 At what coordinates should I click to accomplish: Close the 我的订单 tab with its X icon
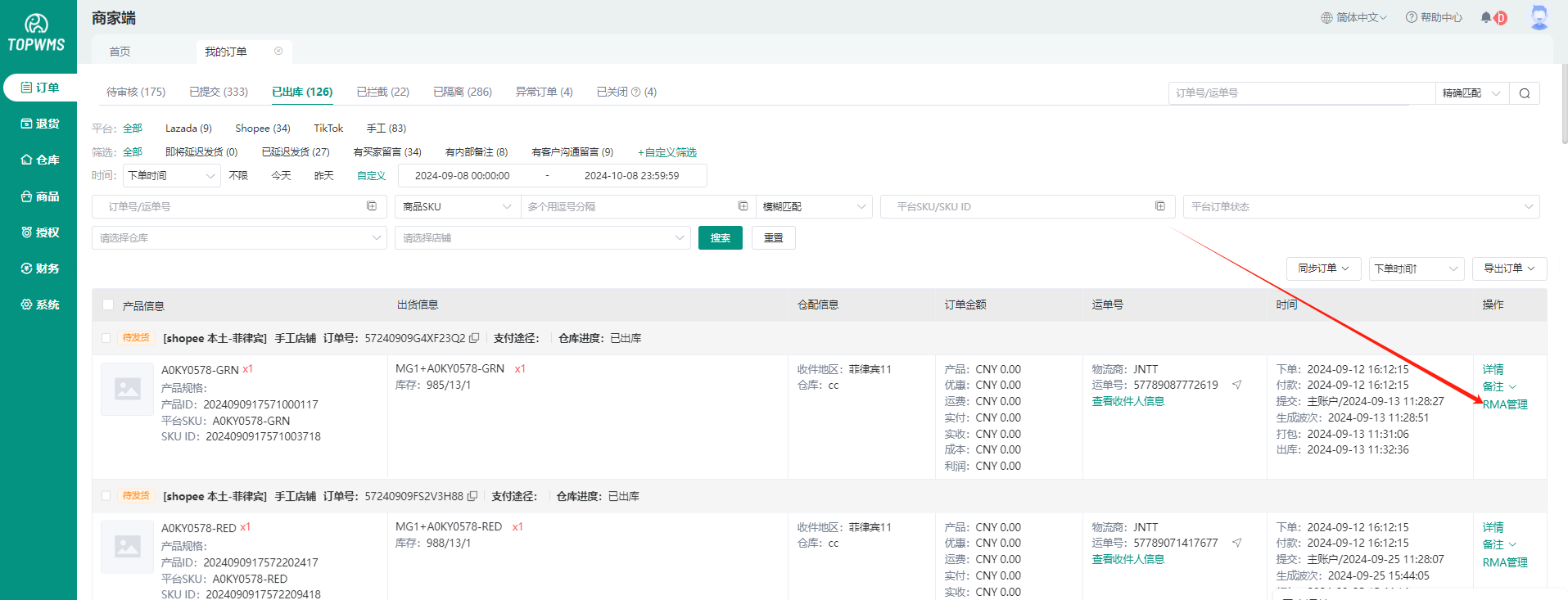click(278, 51)
